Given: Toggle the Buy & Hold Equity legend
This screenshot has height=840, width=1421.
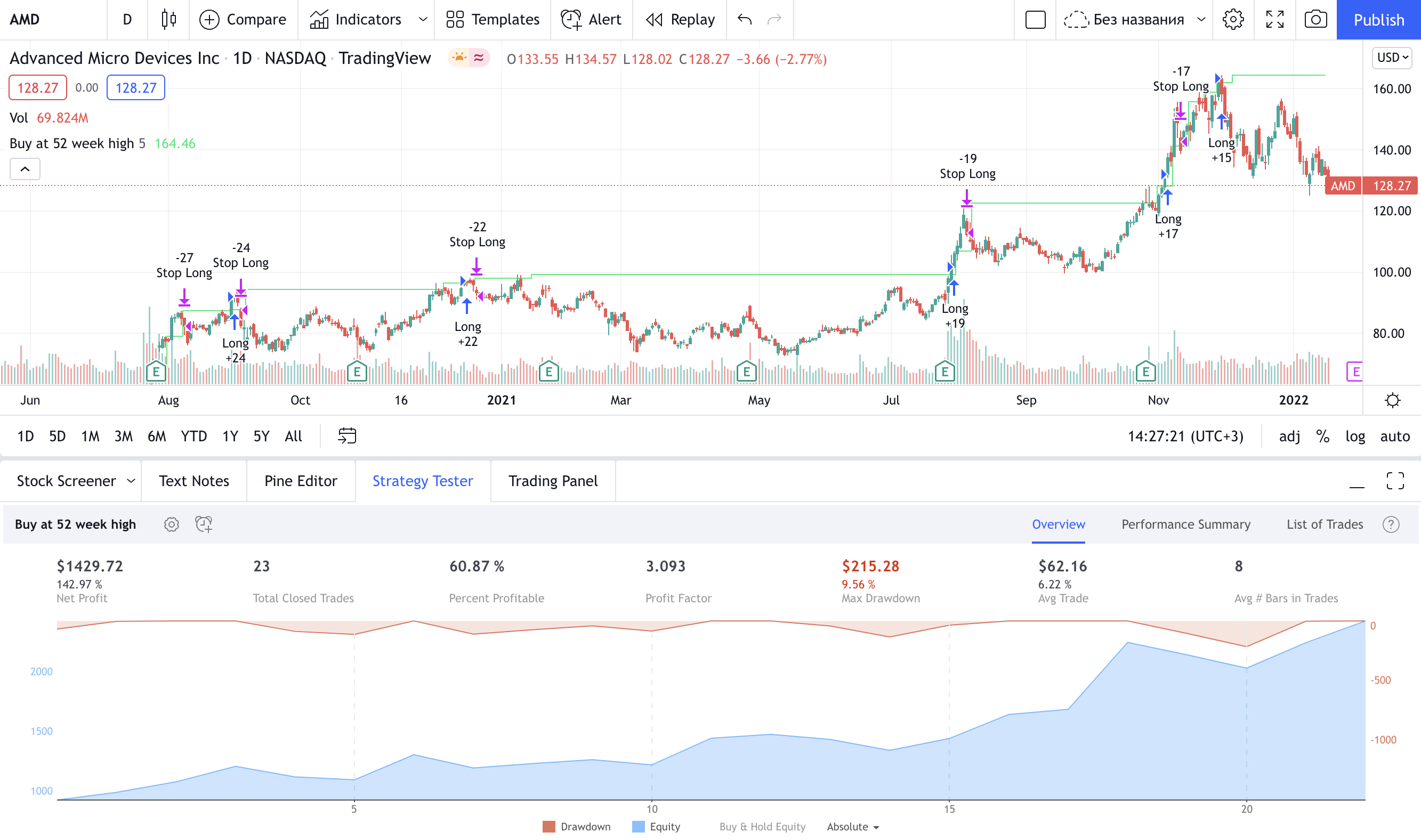Looking at the screenshot, I should (x=762, y=827).
